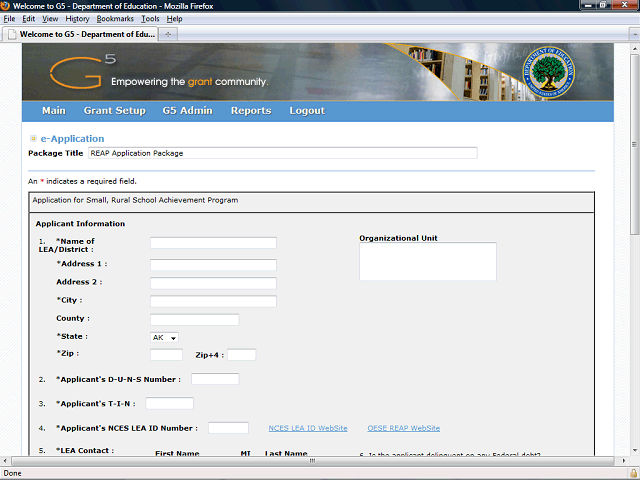Click the Applicant Information heading
640x480 pixels.
pyautogui.click(x=80, y=224)
